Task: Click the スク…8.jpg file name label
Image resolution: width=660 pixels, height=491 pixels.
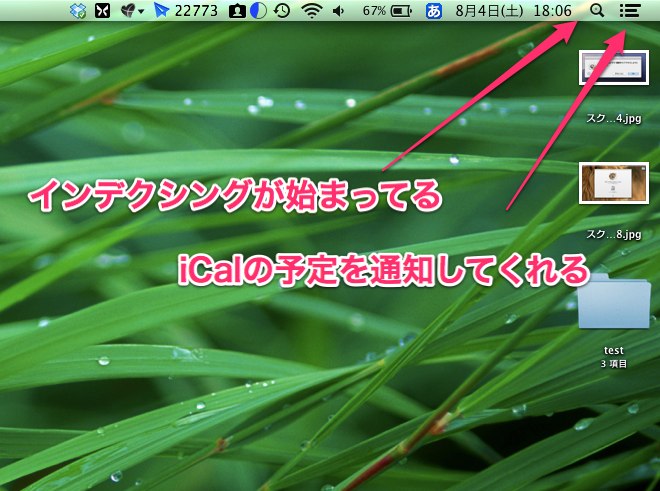Action: pos(614,234)
